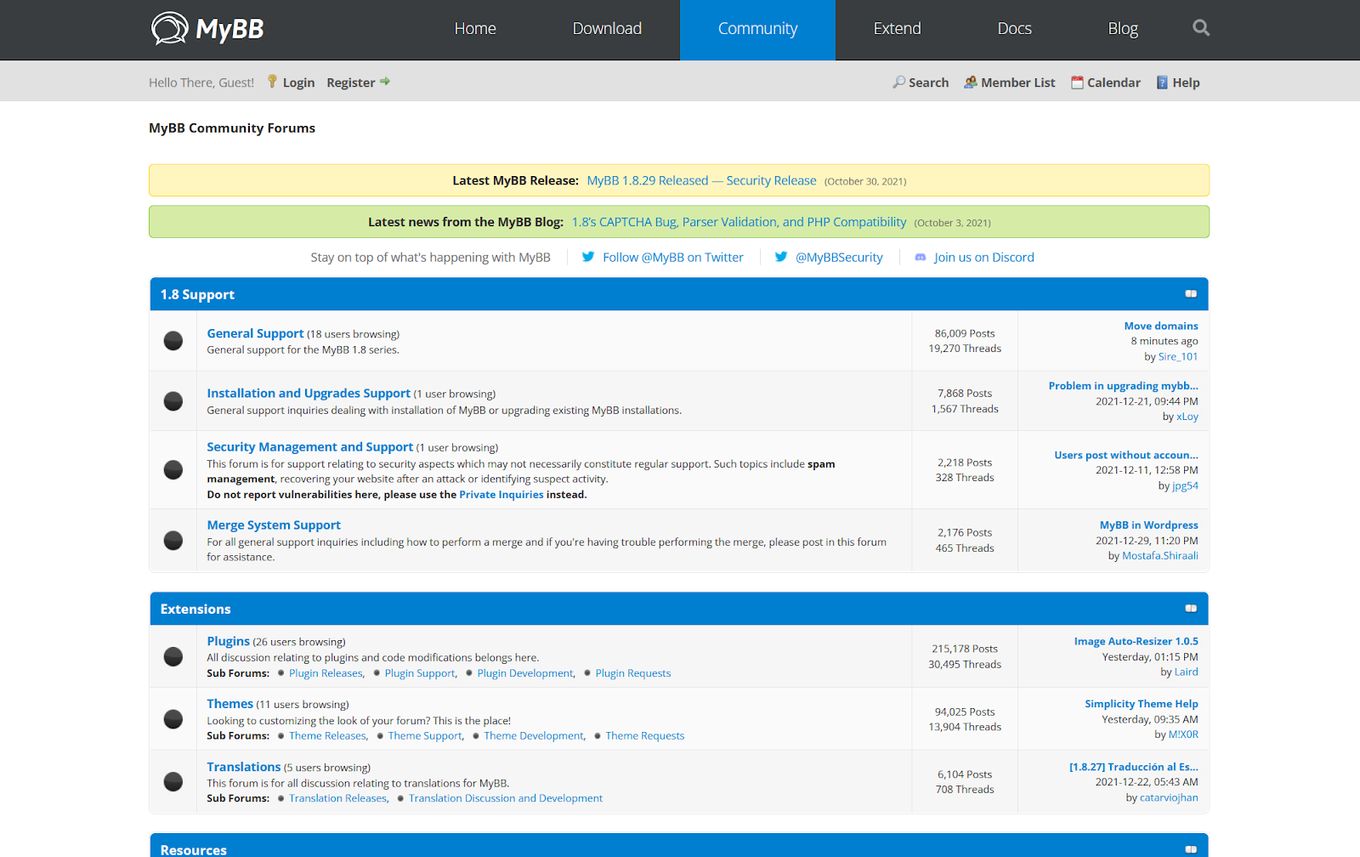
Task: Click the MyBB logo in header
Action: point(207,29)
